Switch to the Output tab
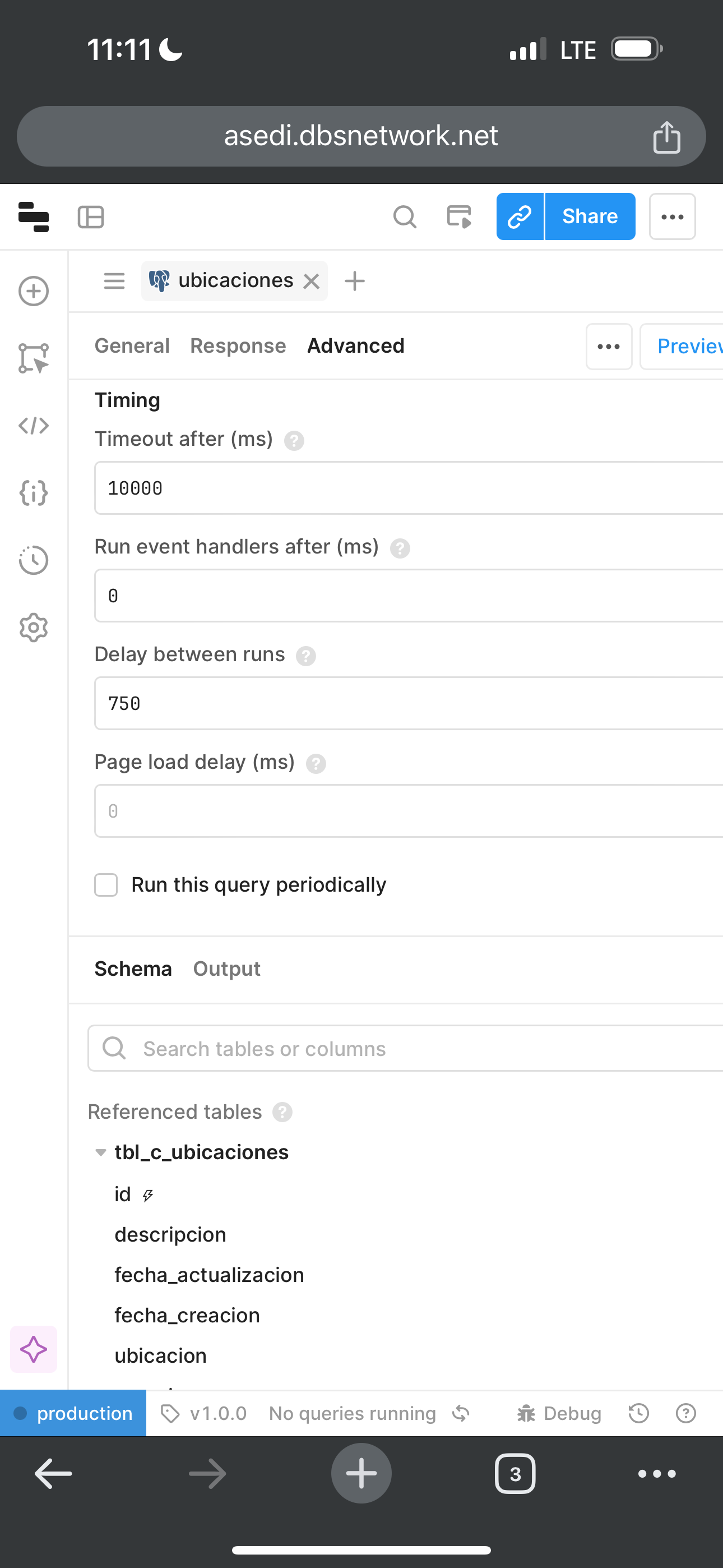 click(226, 969)
